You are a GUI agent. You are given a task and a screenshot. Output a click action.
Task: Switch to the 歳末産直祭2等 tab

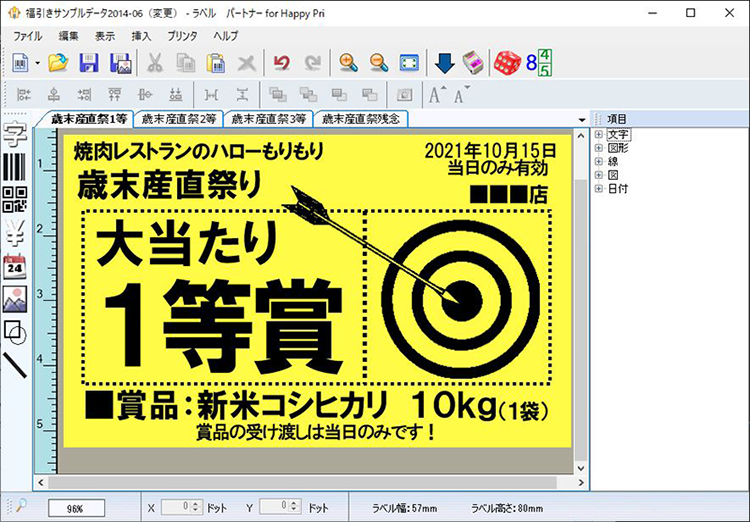pos(179,119)
